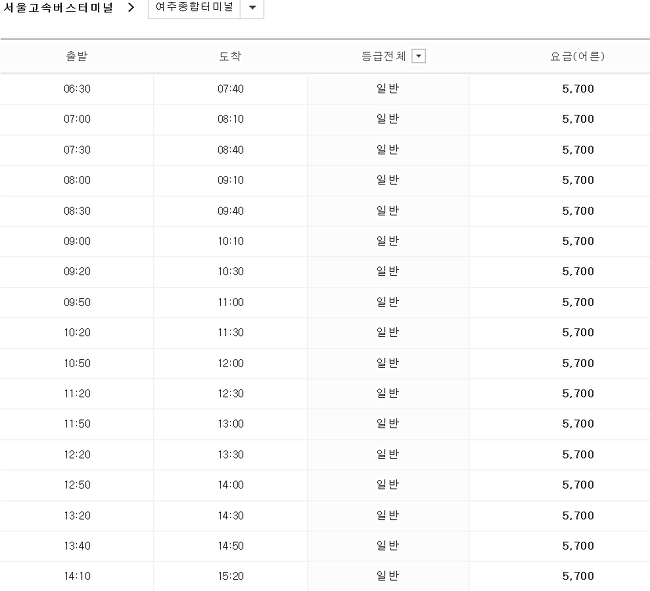Select the 09:00 departure time

[x=77, y=241]
